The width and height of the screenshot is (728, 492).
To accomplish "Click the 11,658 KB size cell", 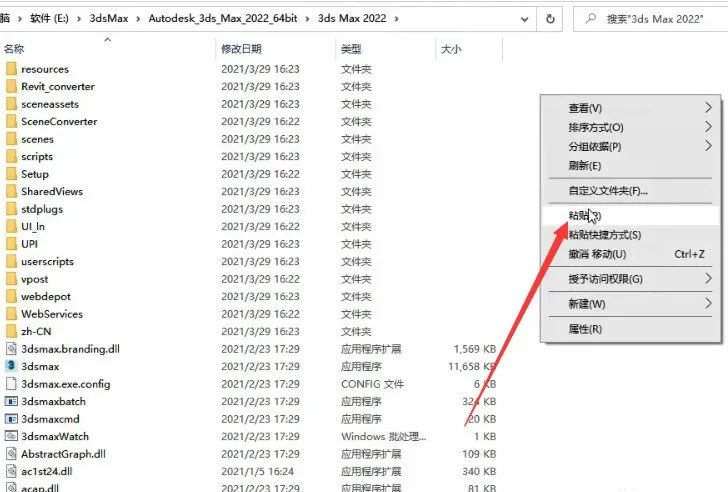I will [472, 367].
